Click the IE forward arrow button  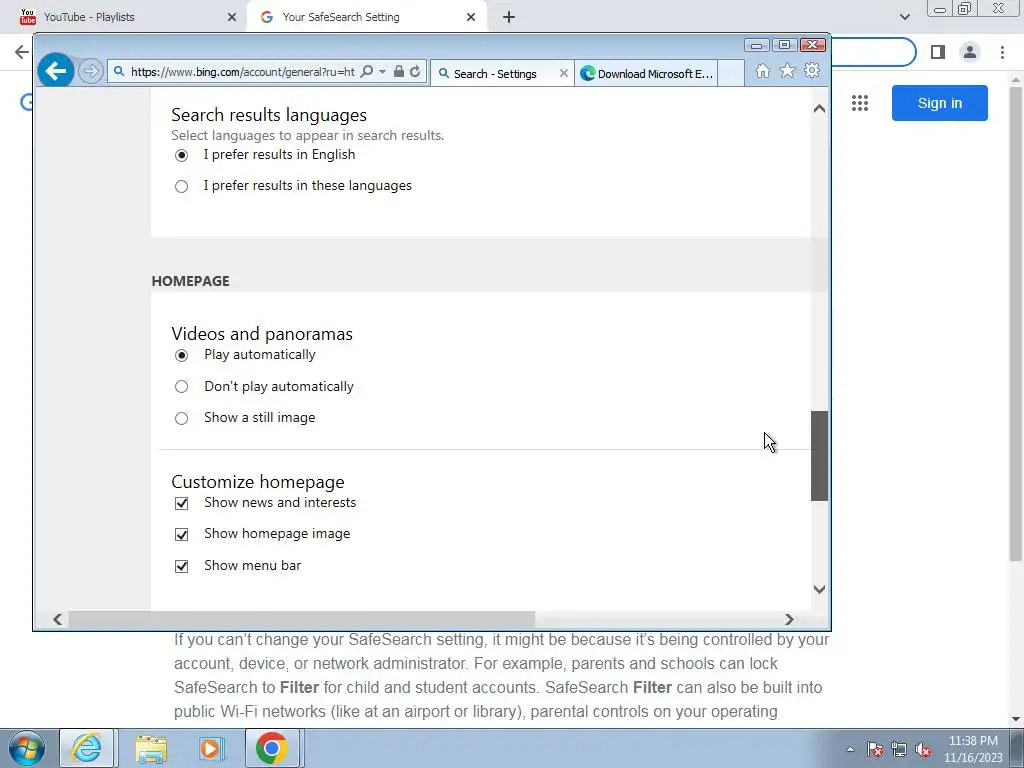point(91,71)
